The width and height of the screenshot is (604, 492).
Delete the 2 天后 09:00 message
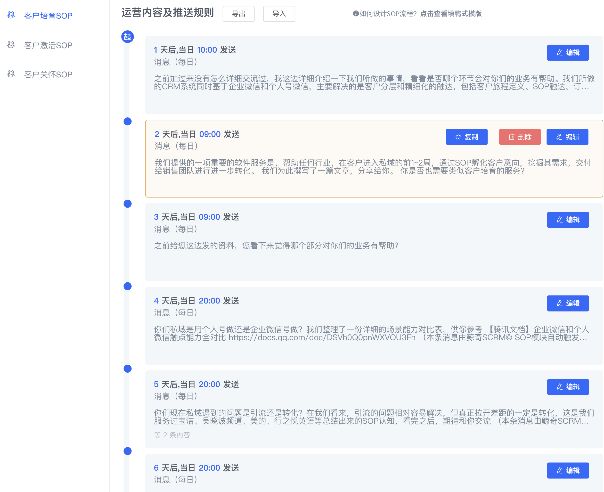[520, 137]
